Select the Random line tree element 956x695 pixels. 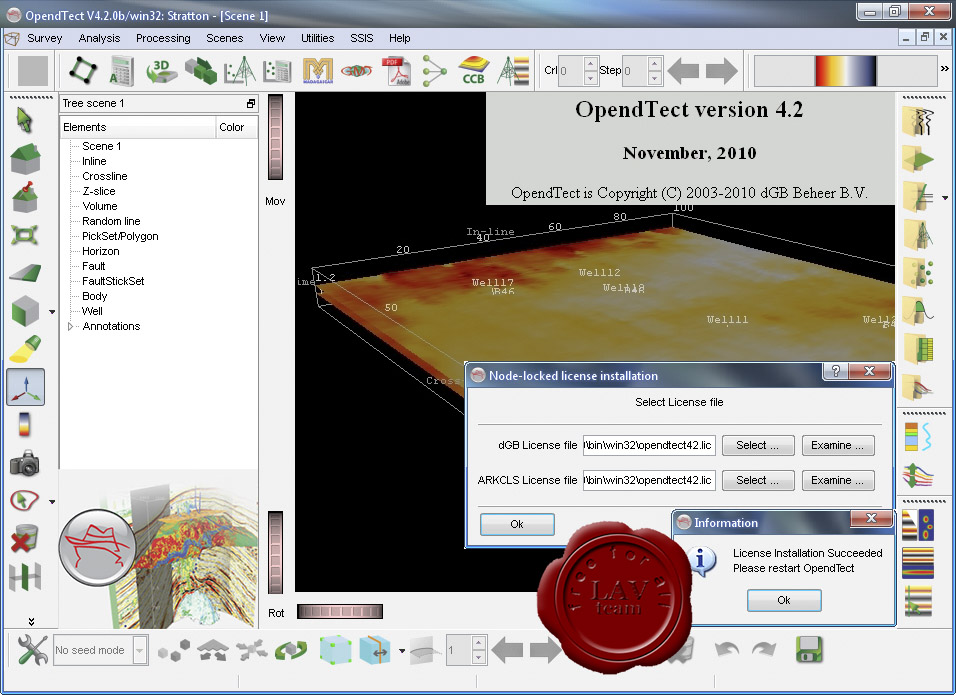tap(111, 221)
